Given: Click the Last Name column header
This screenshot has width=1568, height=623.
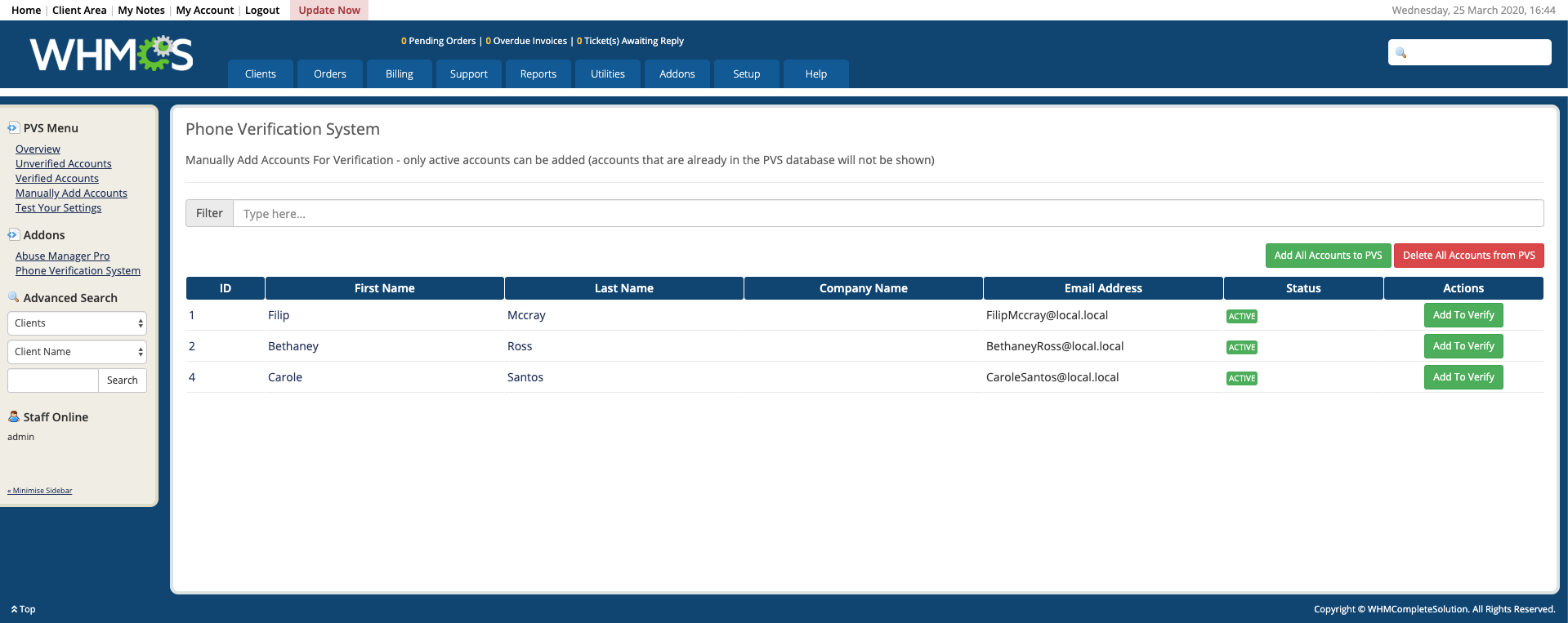Looking at the screenshot, I should [x=624, y=288].
